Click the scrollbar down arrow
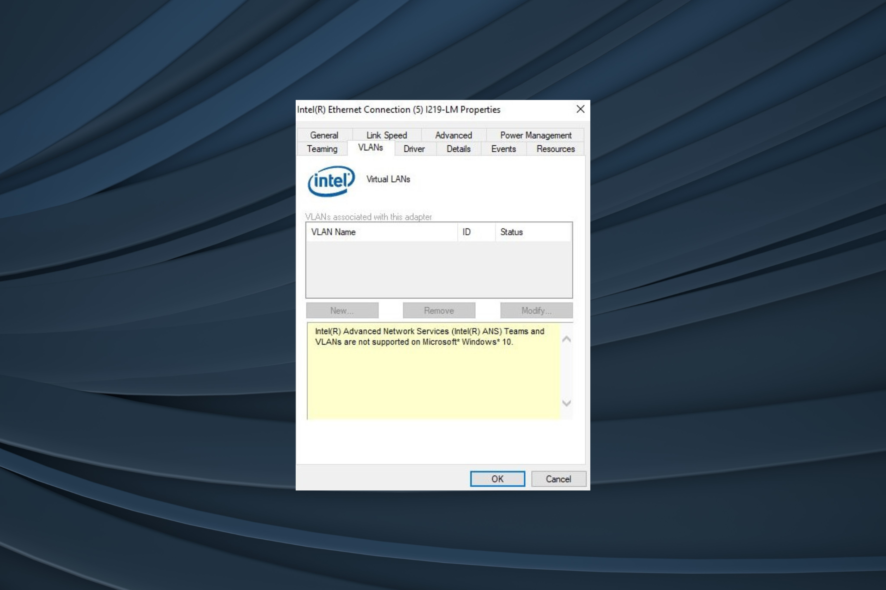Image resolution: width=886 pixels, height=590 pixels. (565, 404)
